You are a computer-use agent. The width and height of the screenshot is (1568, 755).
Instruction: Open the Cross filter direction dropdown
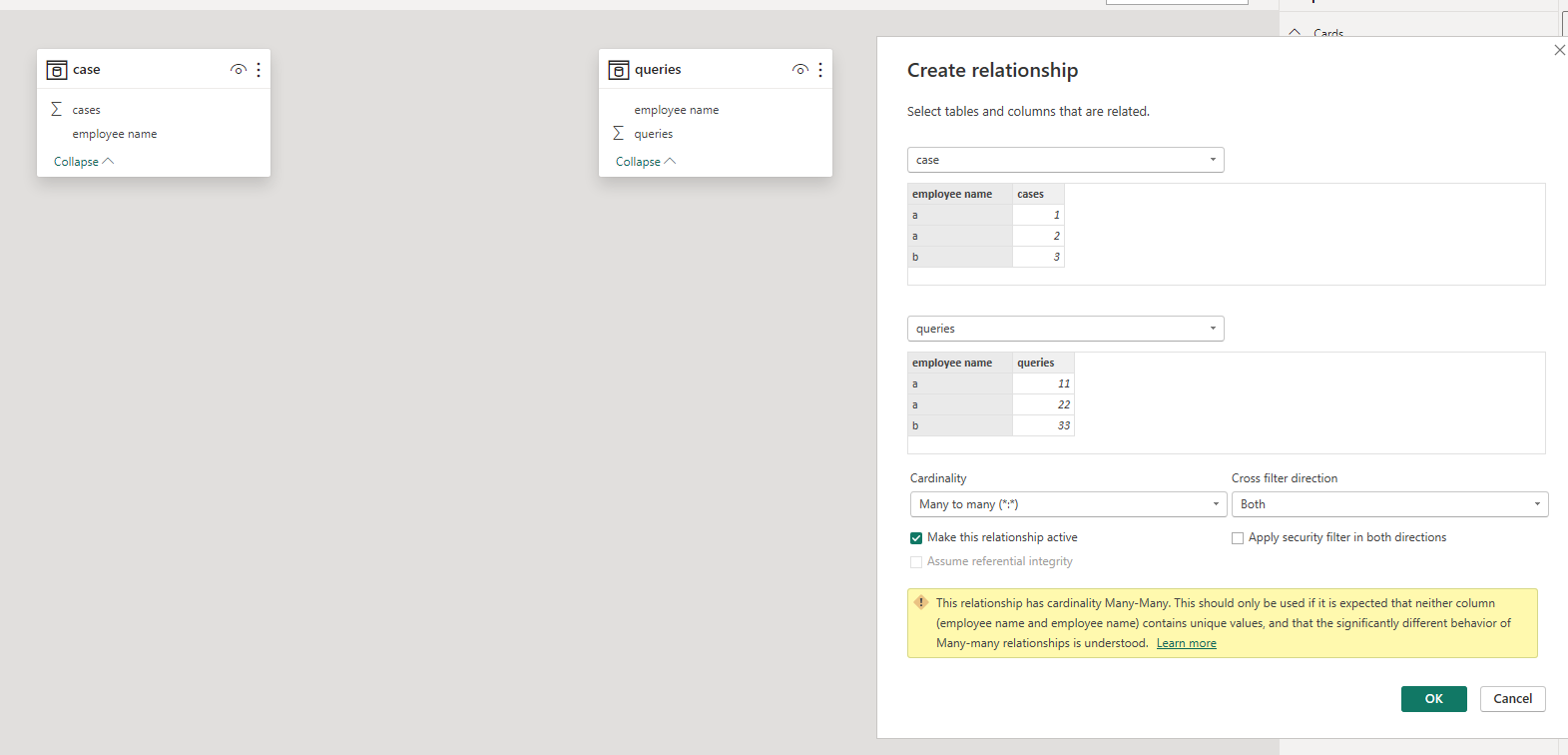point(1389,504)
